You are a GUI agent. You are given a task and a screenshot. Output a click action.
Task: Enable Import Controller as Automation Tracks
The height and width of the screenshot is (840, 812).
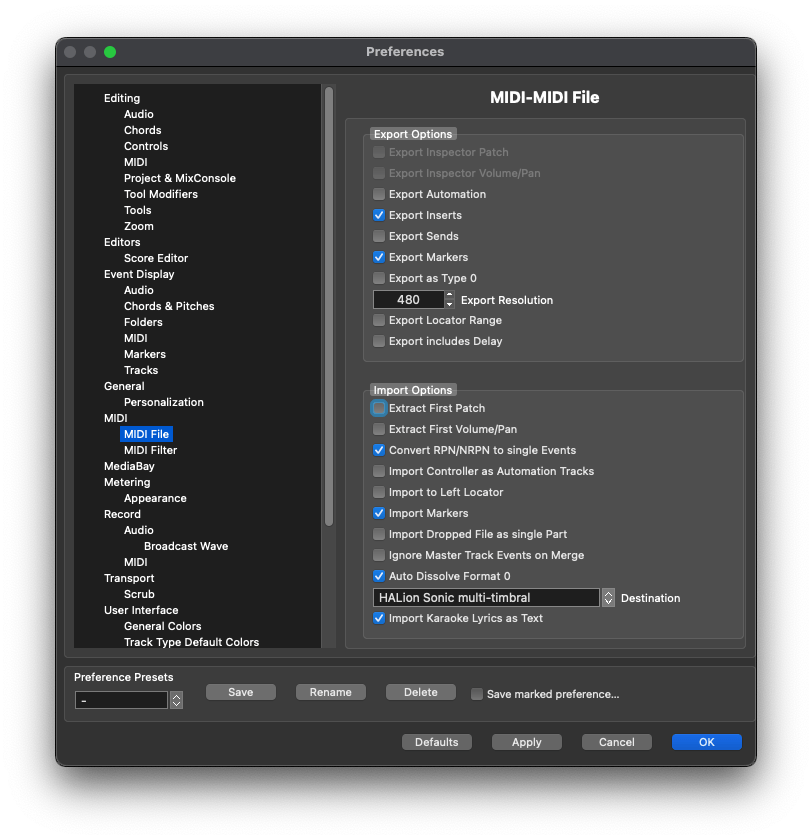pyautogui.click(x=379, y=471)
